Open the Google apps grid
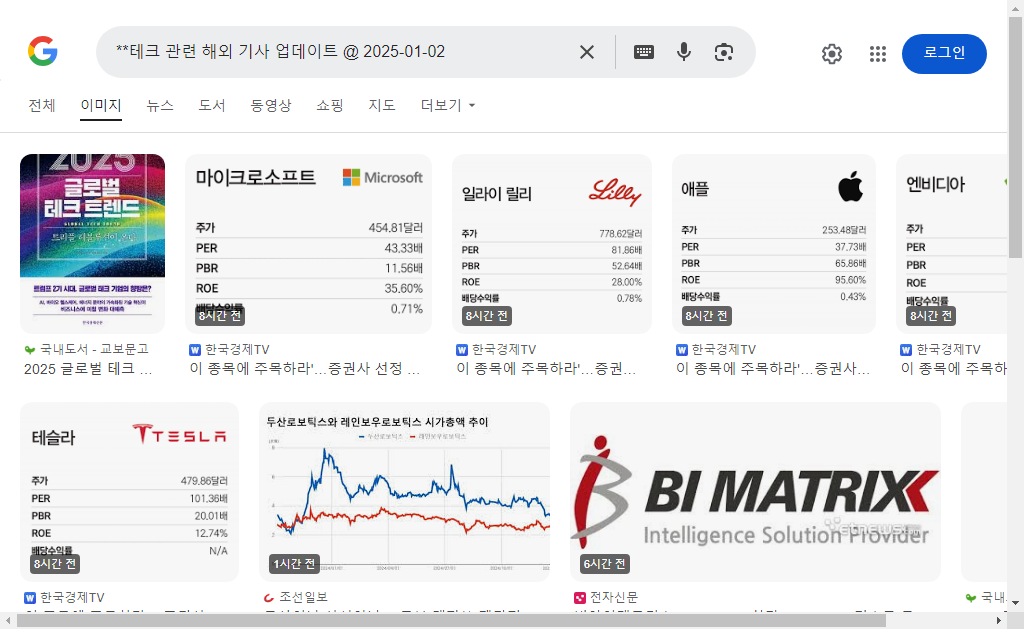 click(x=878, y=54)
